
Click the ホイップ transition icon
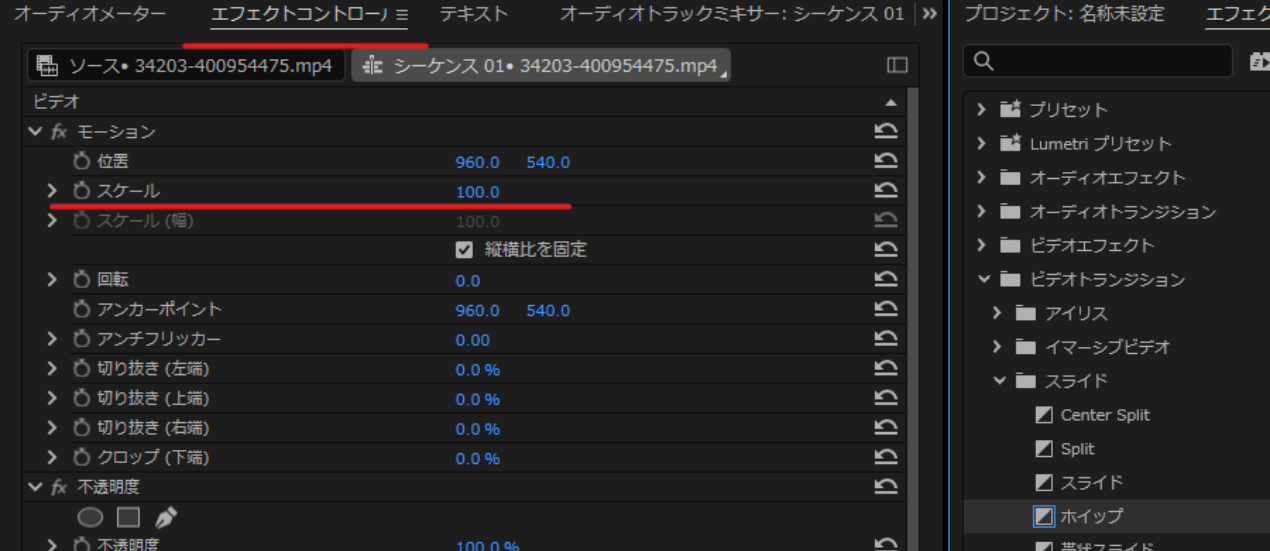pyautogui.click(x=1044, y=516)
